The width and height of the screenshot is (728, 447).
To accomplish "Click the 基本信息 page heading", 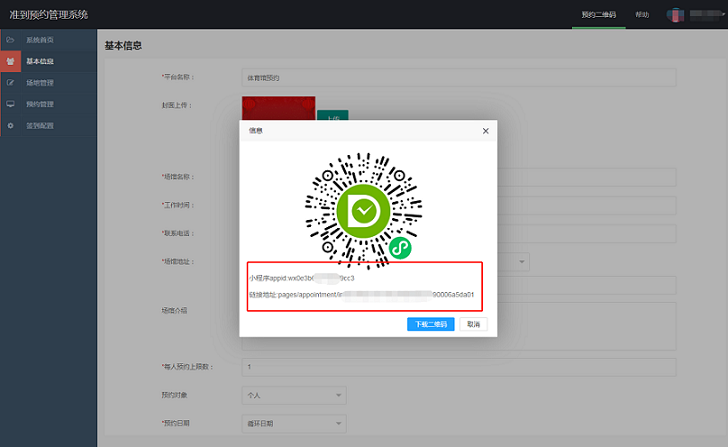I will 123,45.
